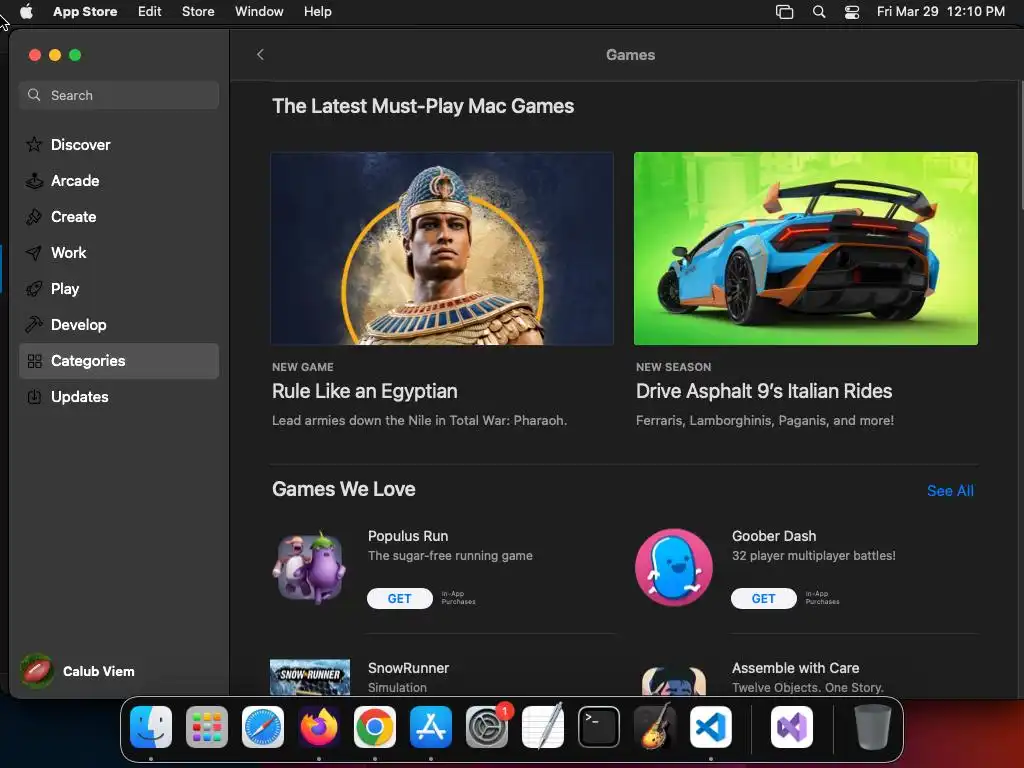
Task: Open Visual Studio purple Dock icon
Action: point(792,727)
